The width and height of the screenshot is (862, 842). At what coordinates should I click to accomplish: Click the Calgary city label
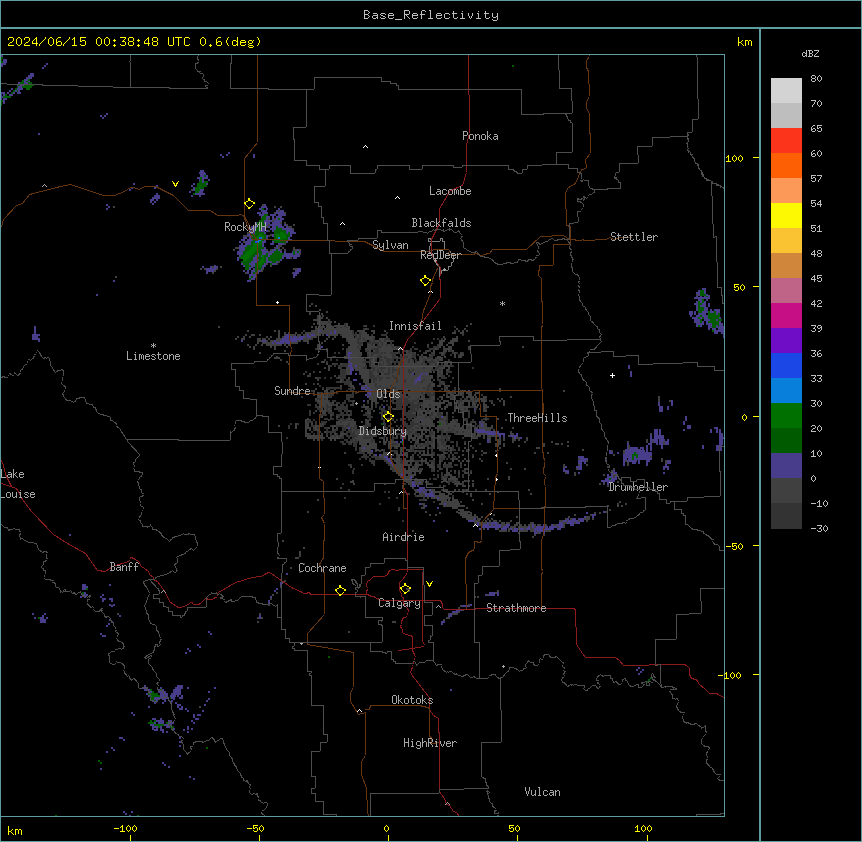pos(399,603)
